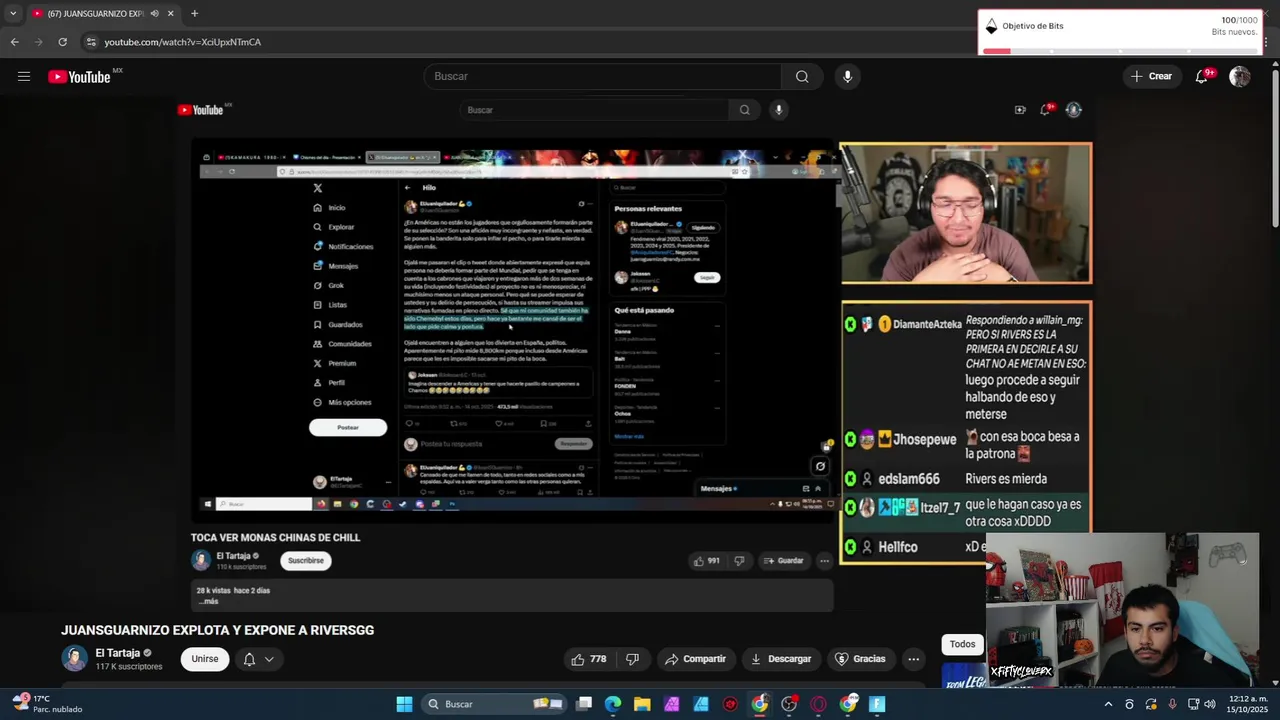The image size is (1280, 720).
Task: Dislike the video with the thumbs-down button
Action: [632, 659]
